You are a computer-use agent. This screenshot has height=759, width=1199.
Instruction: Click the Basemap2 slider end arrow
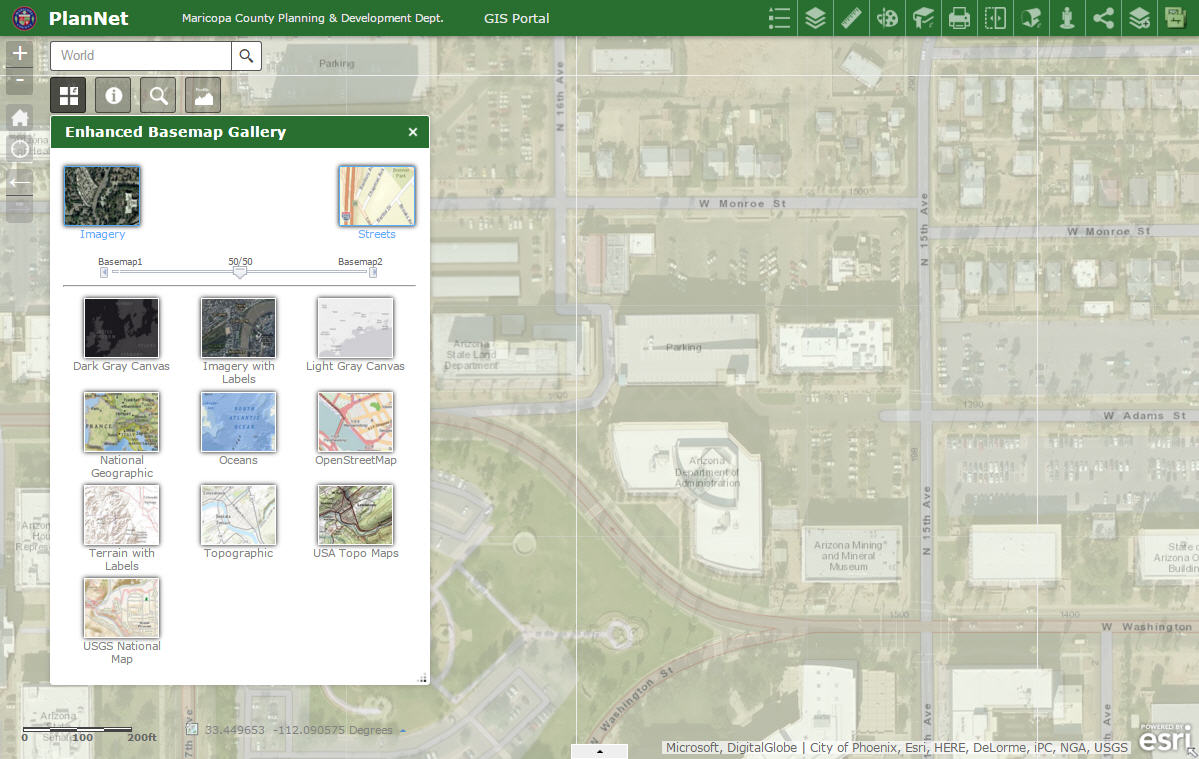click(x=373, y=272)
